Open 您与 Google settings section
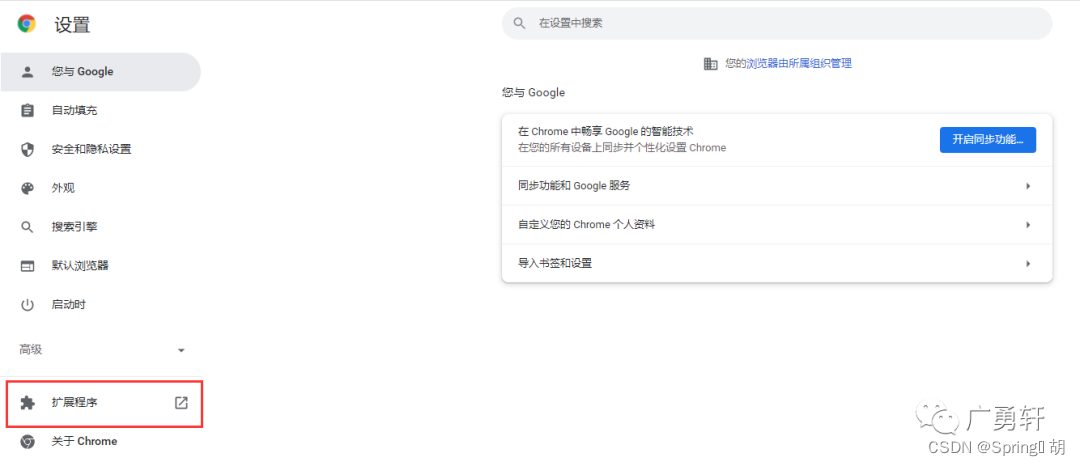 tap(101, 72)
